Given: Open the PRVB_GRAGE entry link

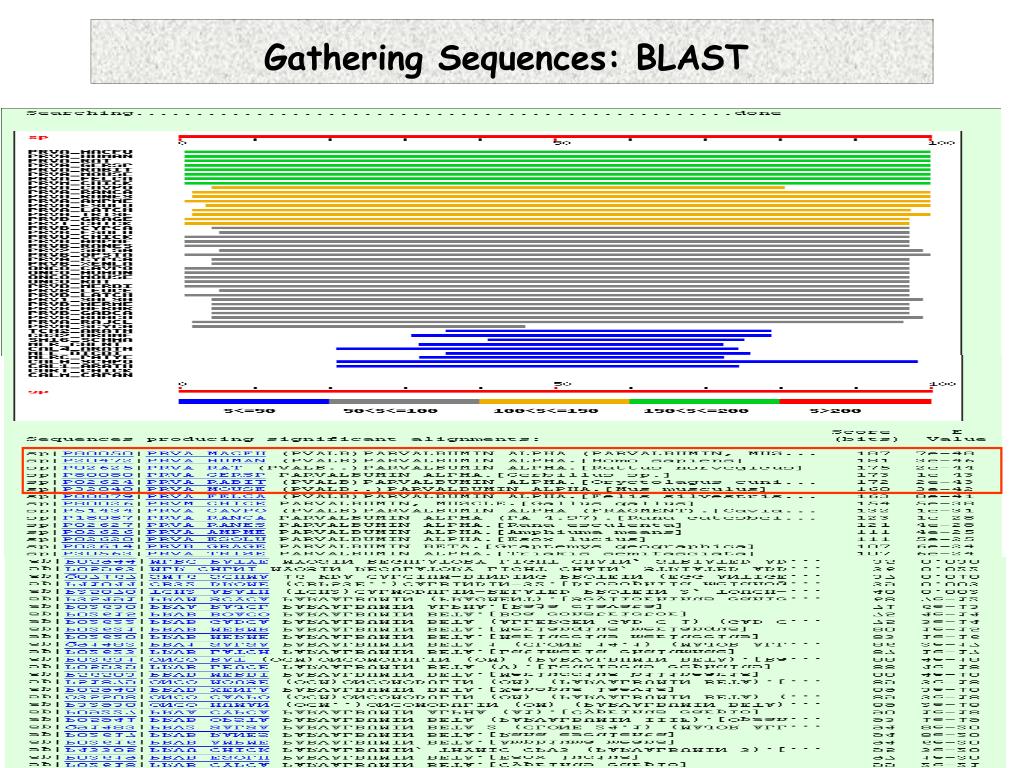Looking at the screenshot, I should 206,546.
